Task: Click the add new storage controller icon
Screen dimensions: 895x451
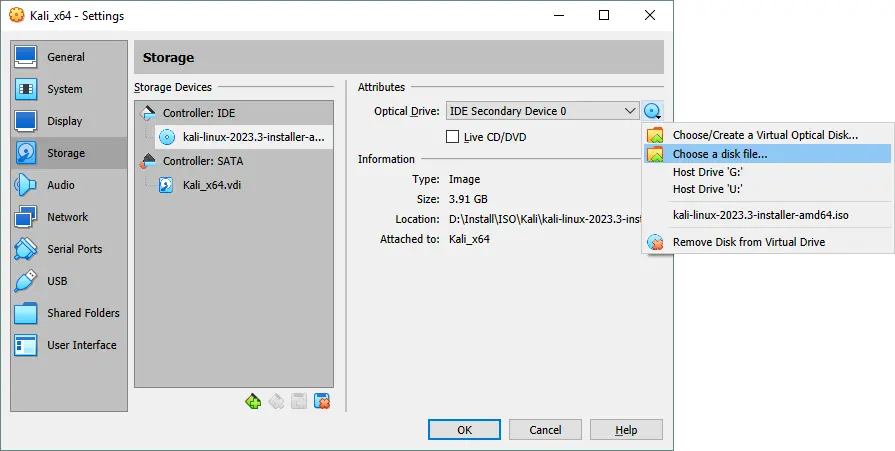Action: tap(253, 402)
